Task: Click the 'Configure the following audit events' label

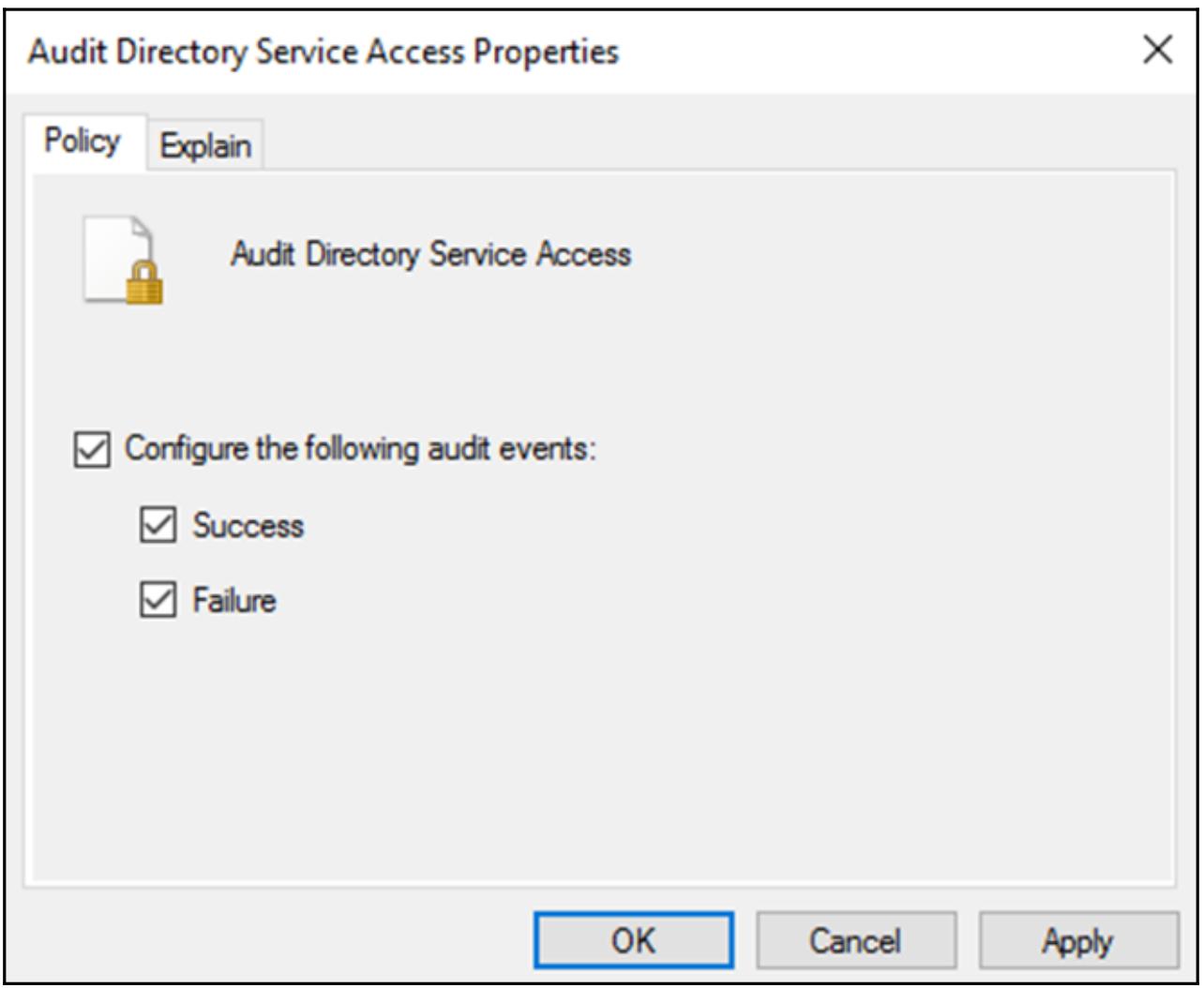Action: point(360,449)
